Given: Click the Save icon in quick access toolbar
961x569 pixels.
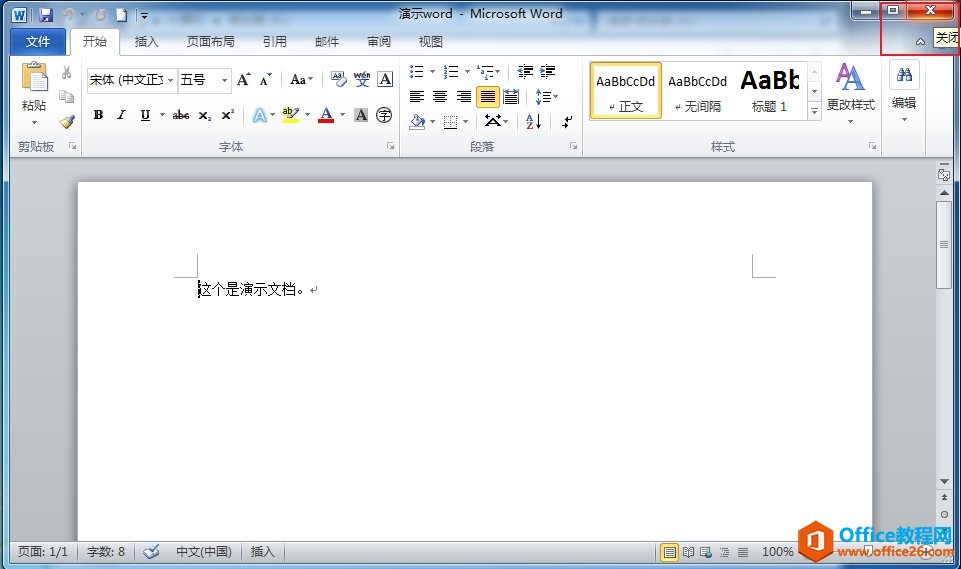Looking at the screenshot, I should click(46, 15).
